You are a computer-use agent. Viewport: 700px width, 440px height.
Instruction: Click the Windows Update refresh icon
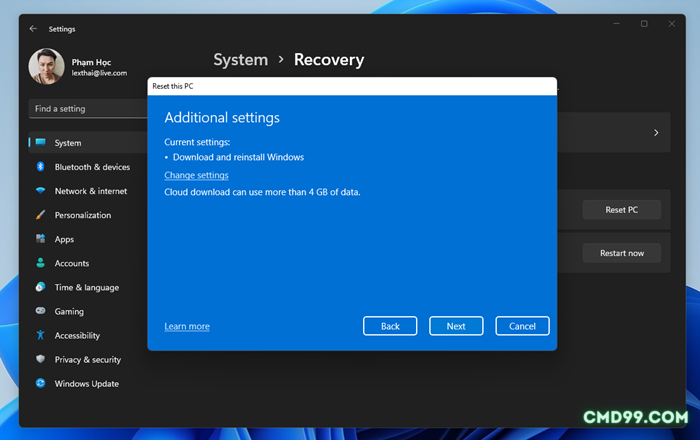click(41, 383)
